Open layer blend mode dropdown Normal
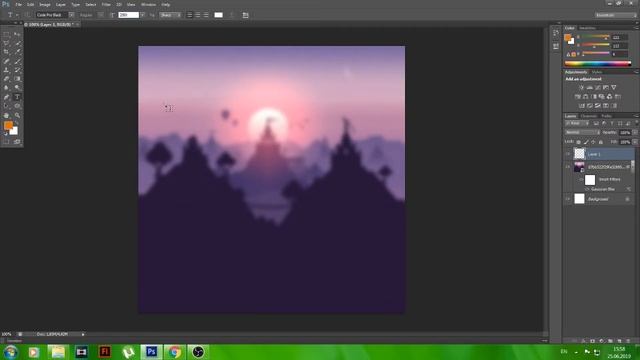The image size is (640, 360). point(582,133)
